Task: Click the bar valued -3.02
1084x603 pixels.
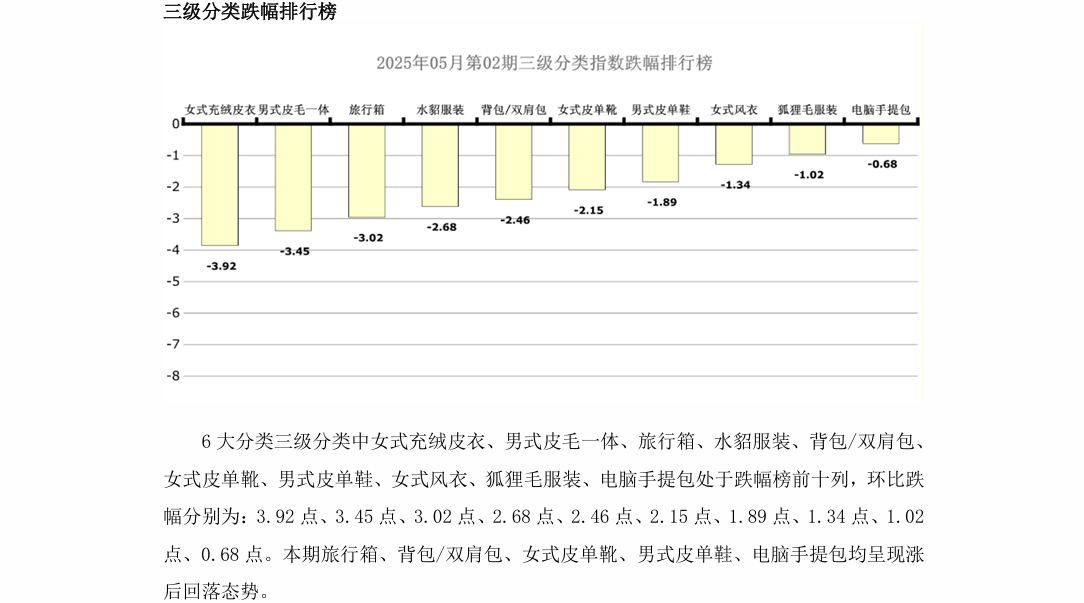Action: [x=366, y=171]
